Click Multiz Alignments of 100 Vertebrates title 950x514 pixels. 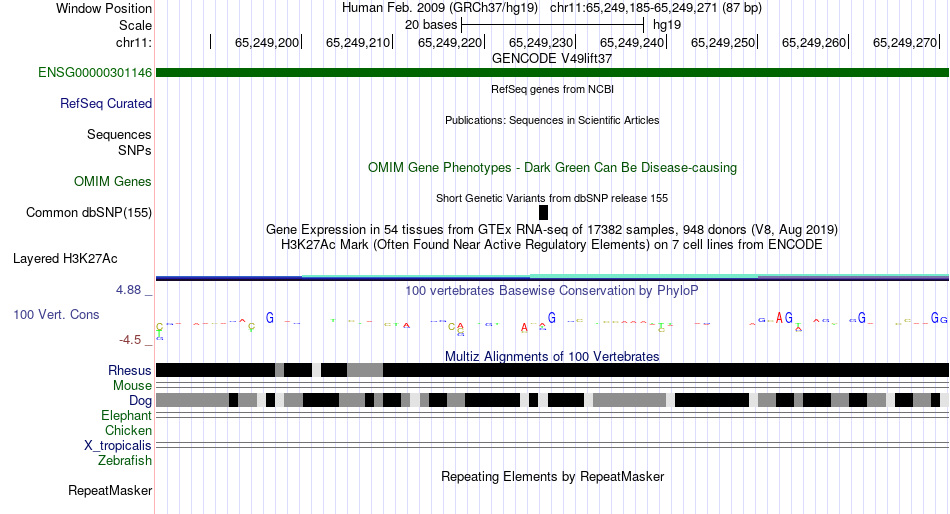(552, 356)
